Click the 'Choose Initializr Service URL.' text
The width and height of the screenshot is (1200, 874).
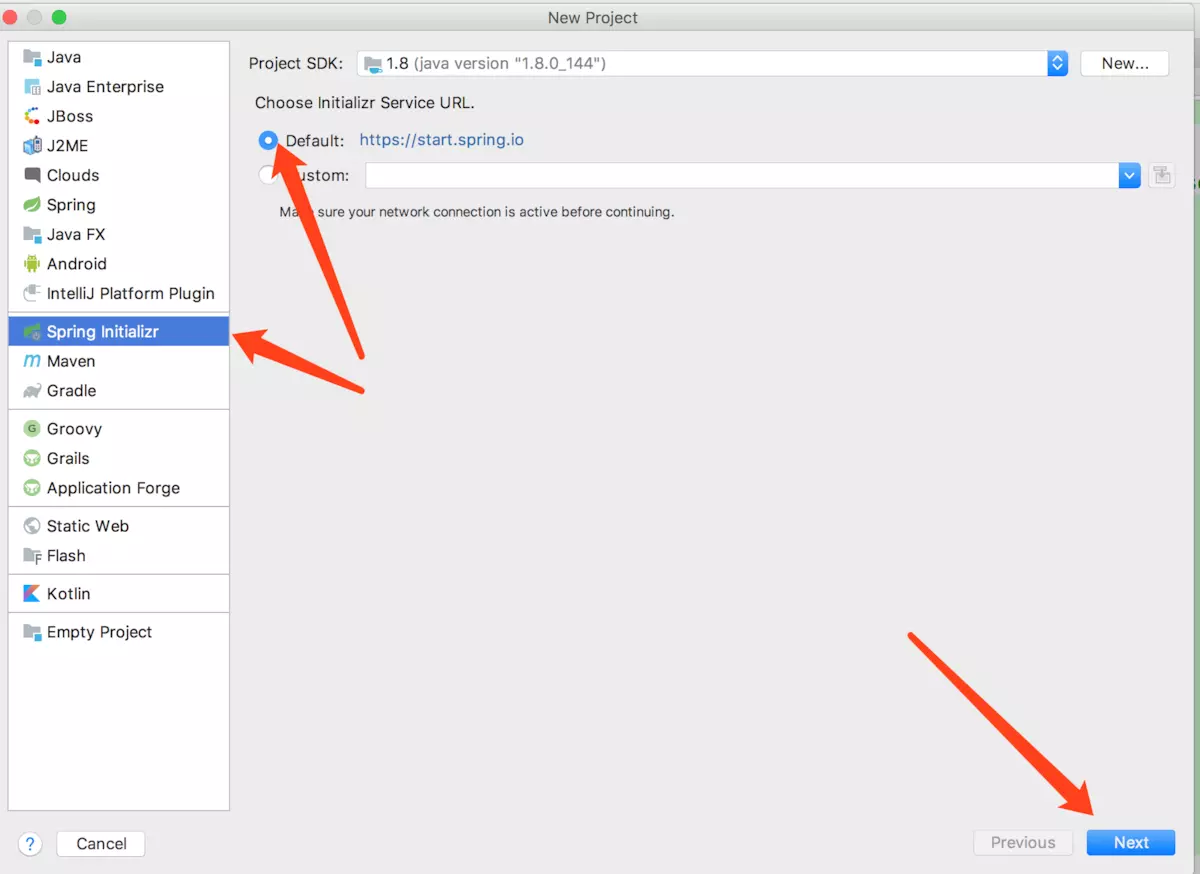tap(365, 103)
